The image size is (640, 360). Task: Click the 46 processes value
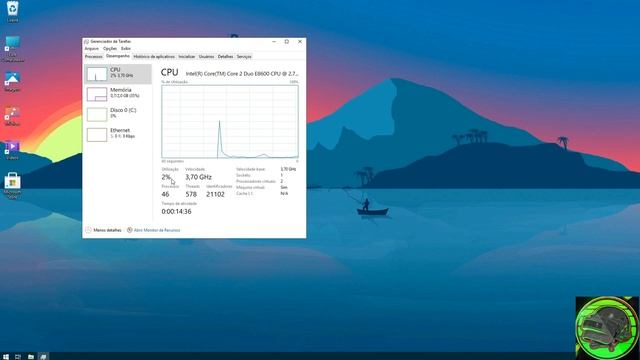pos(165,194)
